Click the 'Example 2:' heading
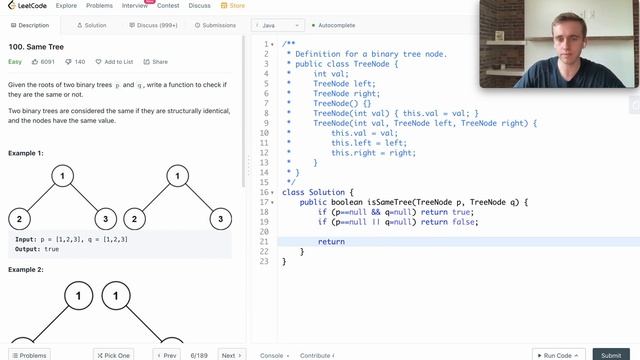Image resolution: width=640 pixels, height=360 pixels. (26, 269)
